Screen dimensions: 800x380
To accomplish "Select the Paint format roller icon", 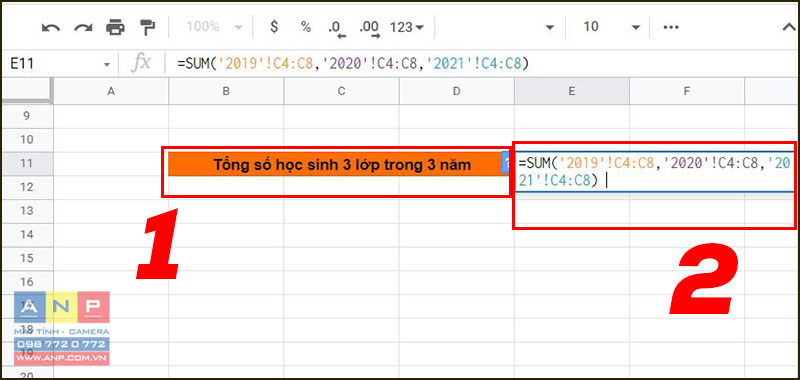I will (x=147, y=27).
